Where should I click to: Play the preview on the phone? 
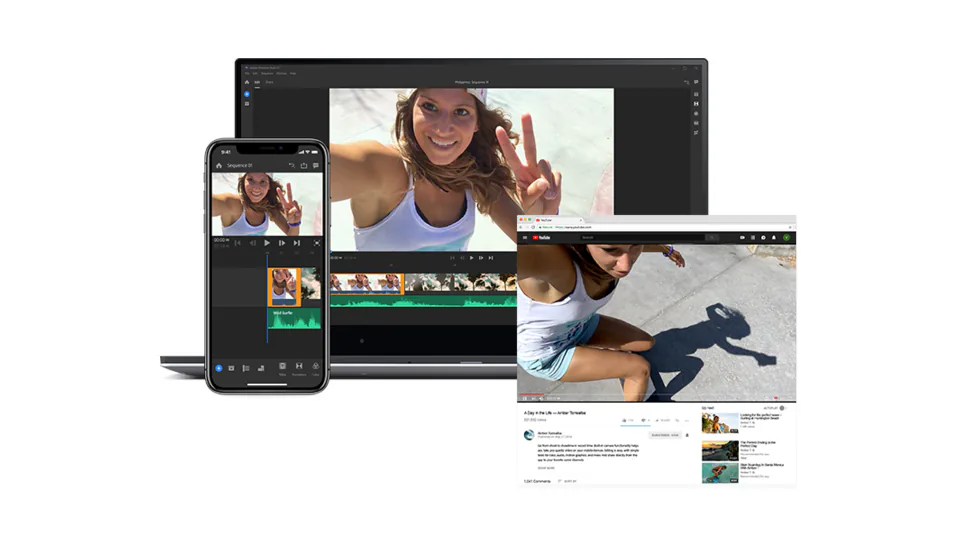coord(267,243)
